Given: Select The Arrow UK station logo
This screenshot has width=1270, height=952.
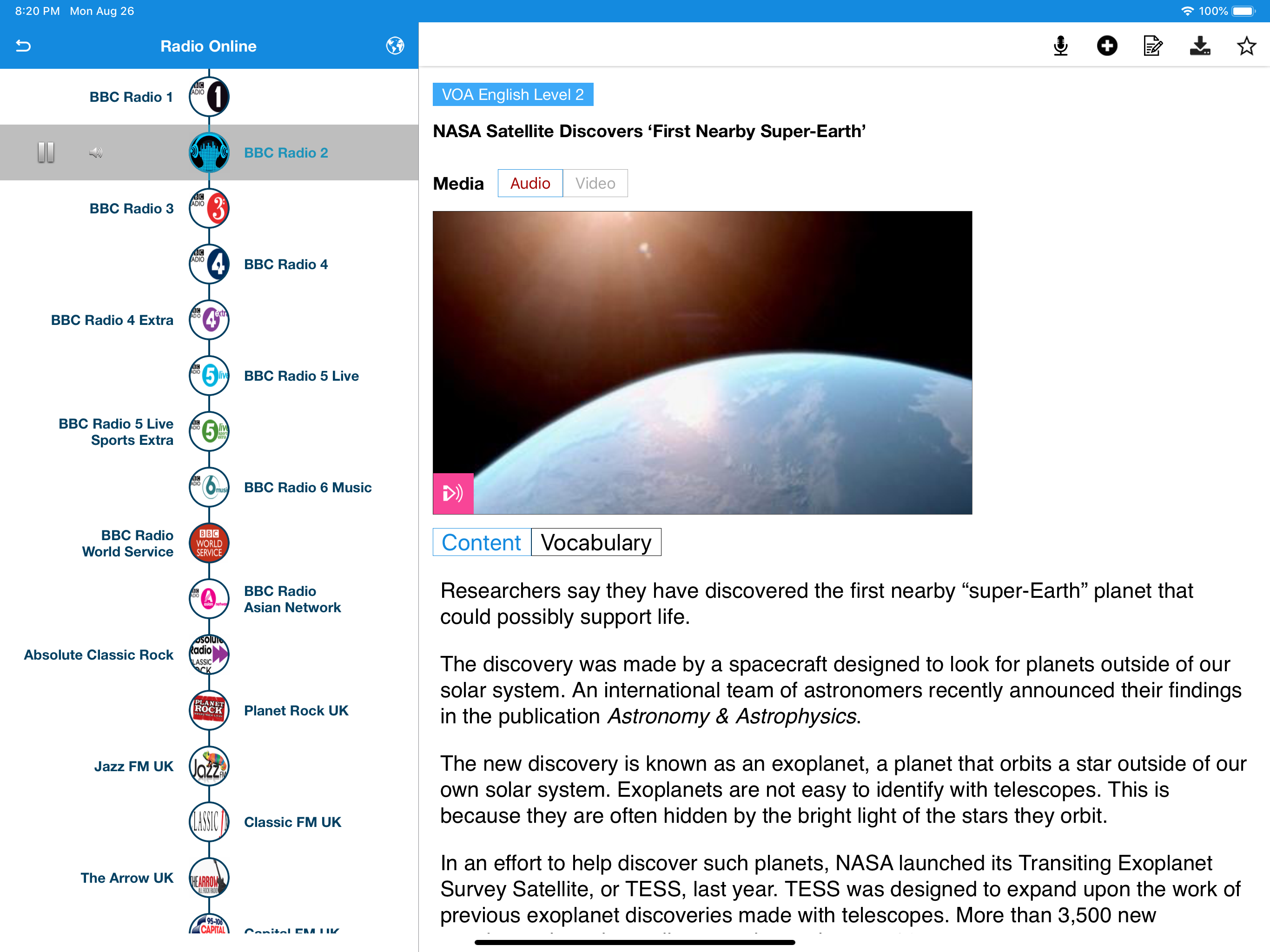Looking at the screenshot, I should (x=209, y=877).
